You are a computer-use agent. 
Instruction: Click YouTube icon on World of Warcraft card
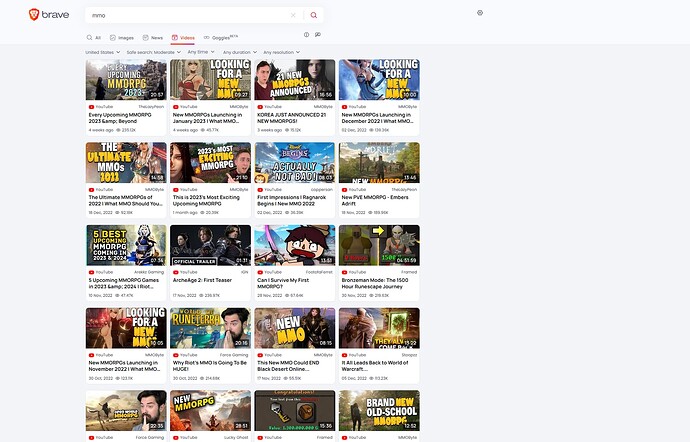(345, 355)
